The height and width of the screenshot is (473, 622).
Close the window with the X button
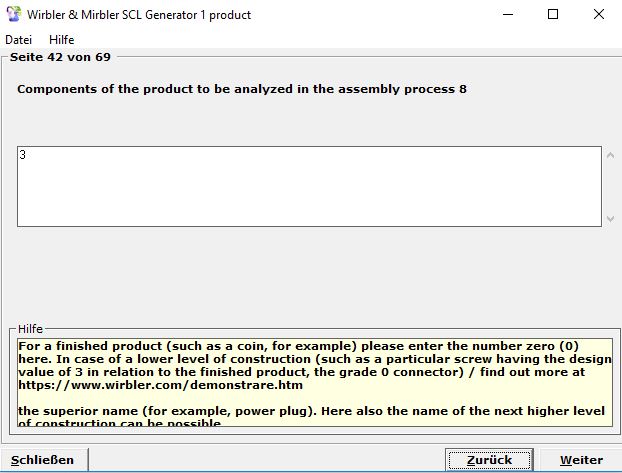click(600, 15)
